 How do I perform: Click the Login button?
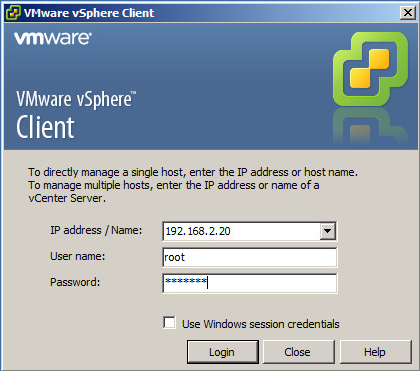coord(222,352)
